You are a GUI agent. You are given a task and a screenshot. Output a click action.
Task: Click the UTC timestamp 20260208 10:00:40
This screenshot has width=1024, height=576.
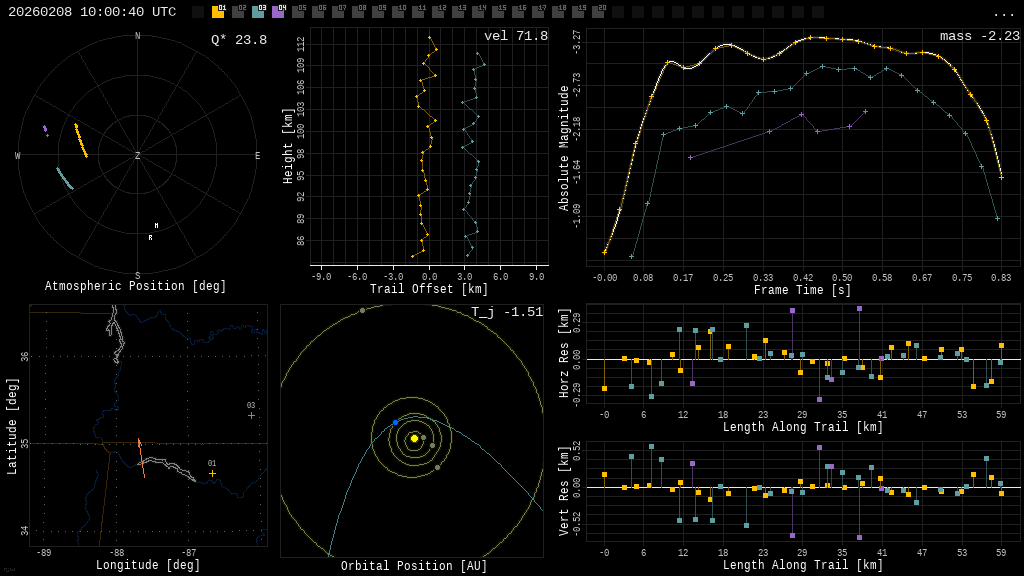92,12
